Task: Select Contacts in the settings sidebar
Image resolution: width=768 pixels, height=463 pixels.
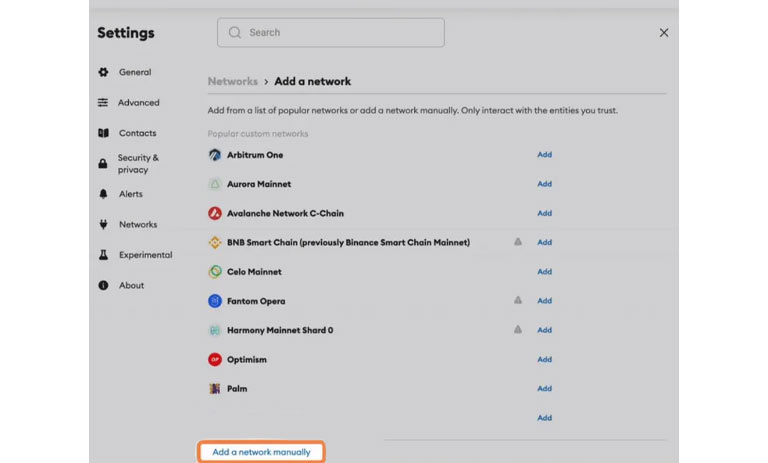Action: click(137, 133)
